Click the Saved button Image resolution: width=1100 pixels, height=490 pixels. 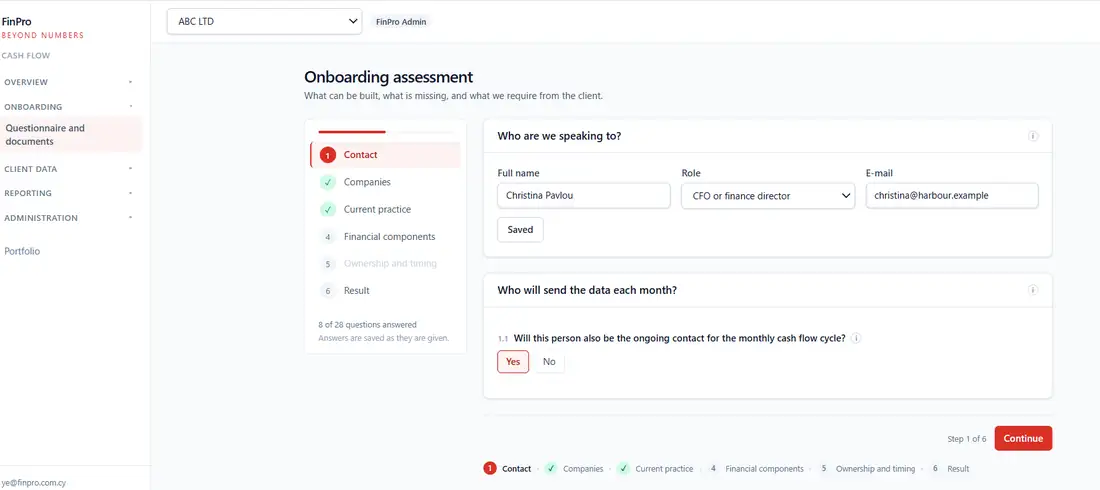(x=521, y=230)
